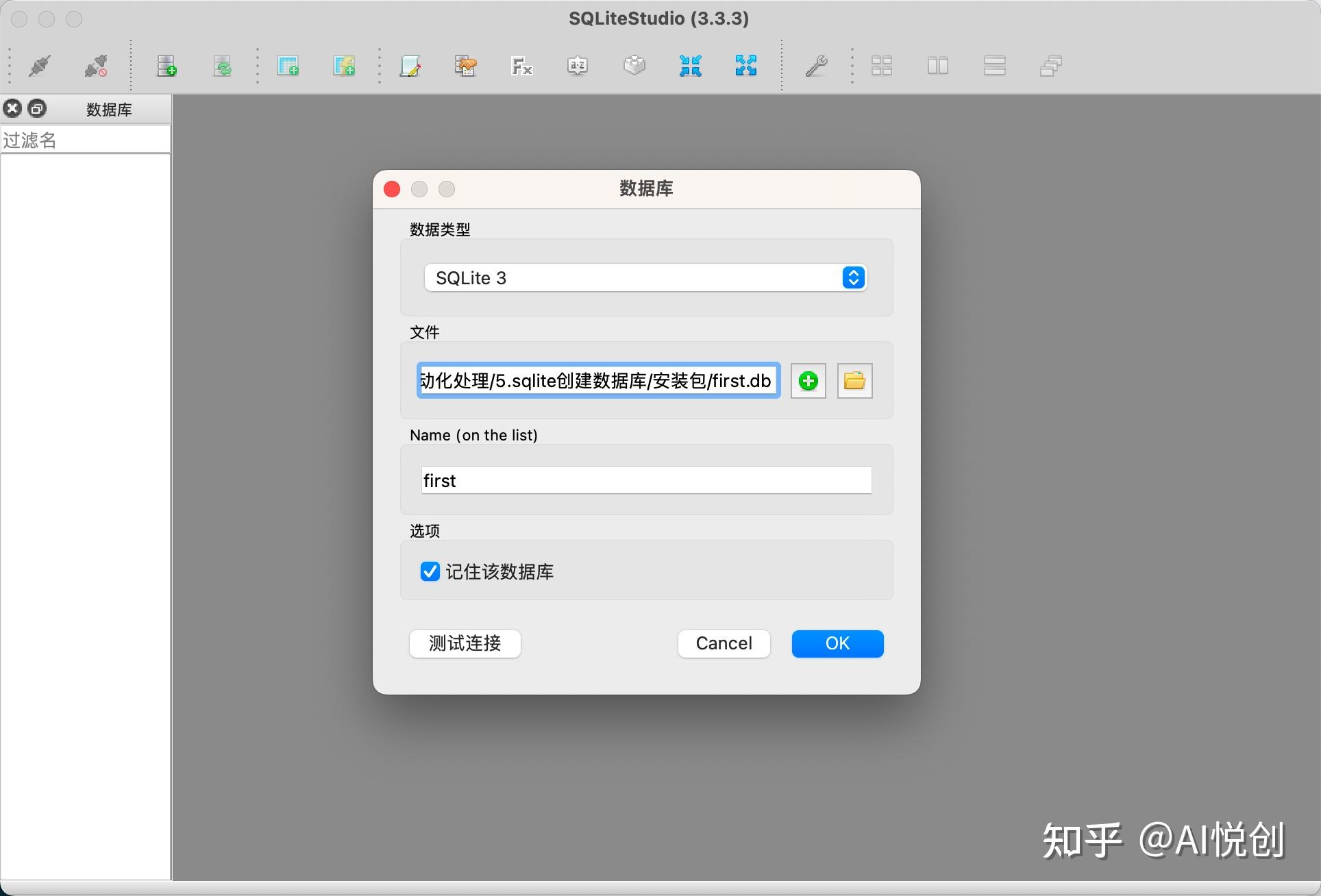This screenshot has height=896, width=1321.
Task: Click the 数据库 panel header
Action: click(110, 109)
